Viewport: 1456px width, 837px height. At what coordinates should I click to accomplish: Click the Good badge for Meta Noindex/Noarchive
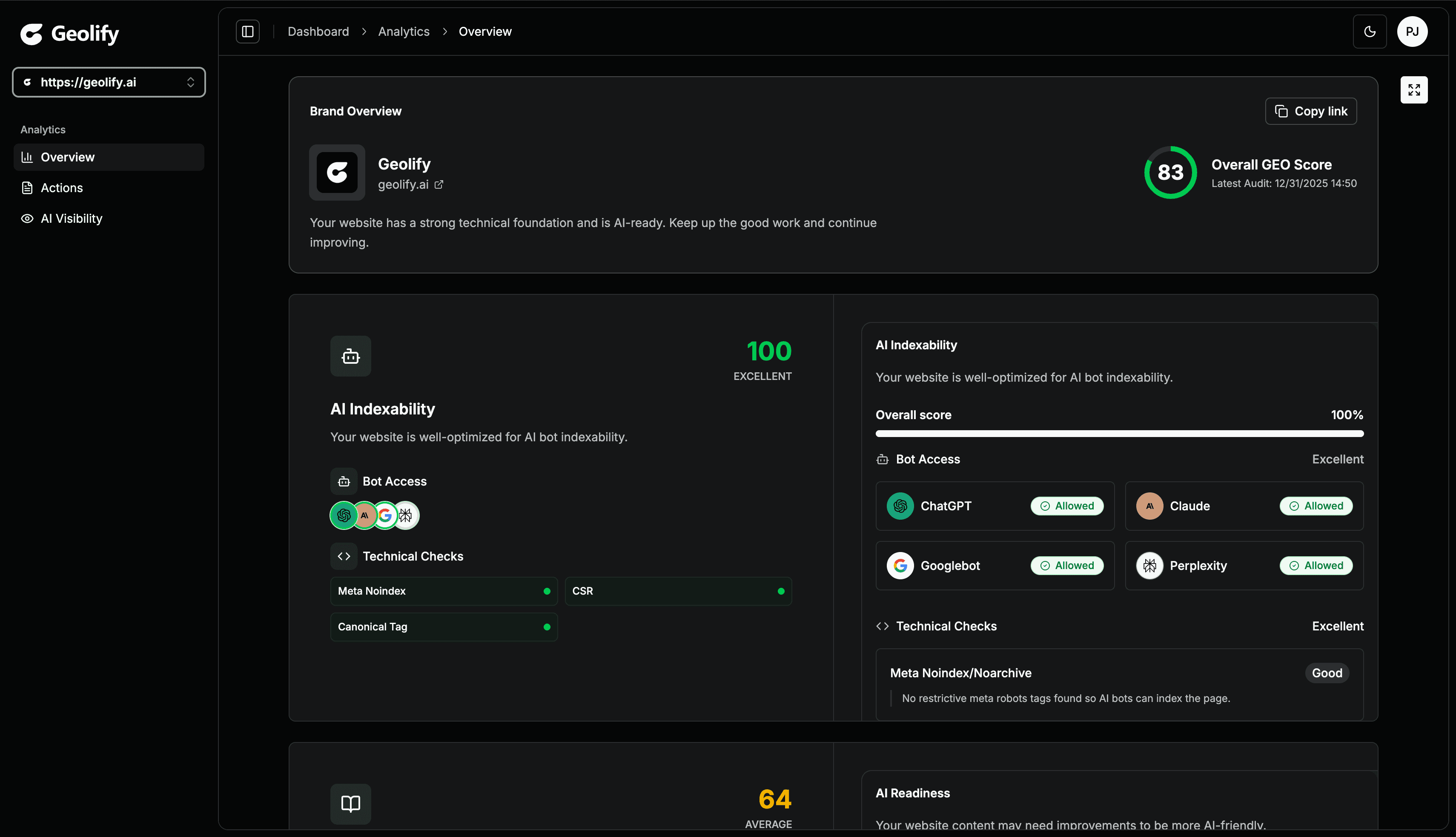click(1327, 673)
